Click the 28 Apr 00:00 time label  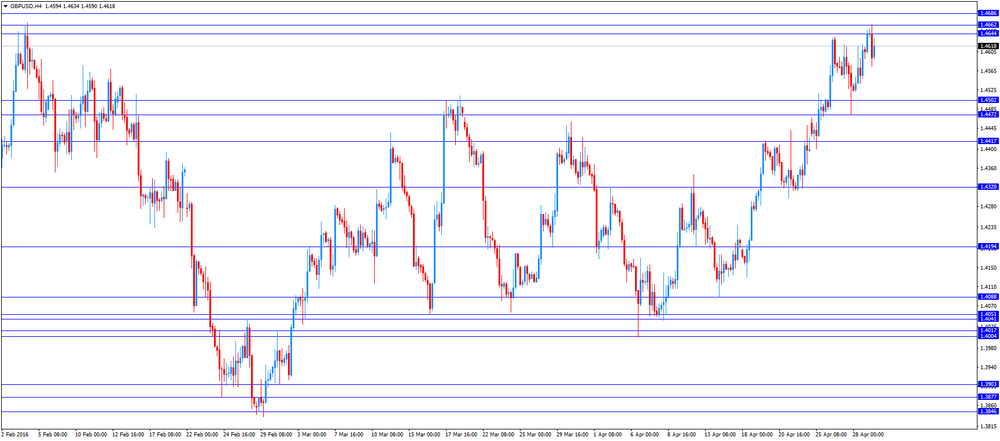tap(870, 435)
